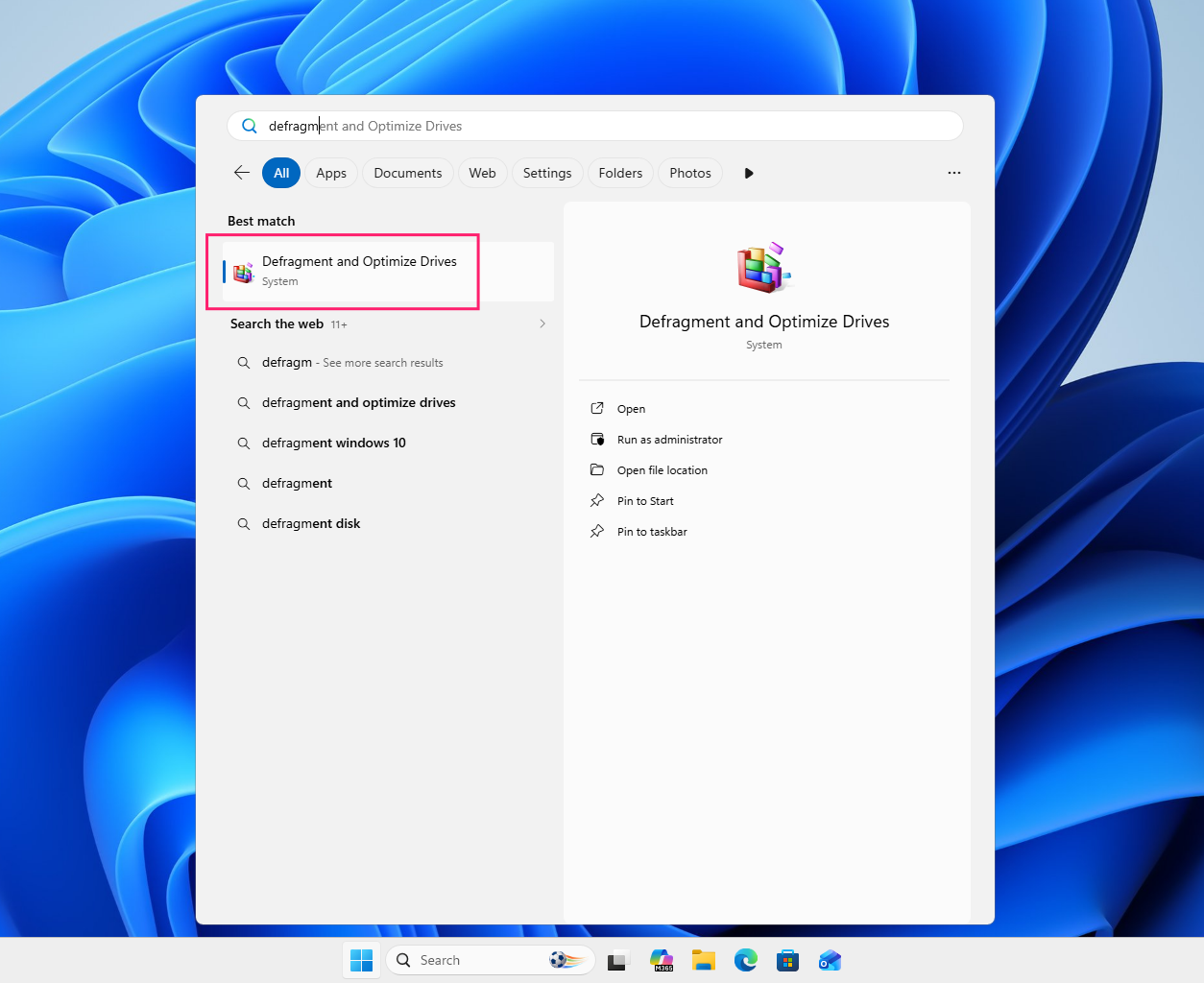
Task: Open Task View from the taskbar
Action: pyautogui.click(x=618, y=960)
